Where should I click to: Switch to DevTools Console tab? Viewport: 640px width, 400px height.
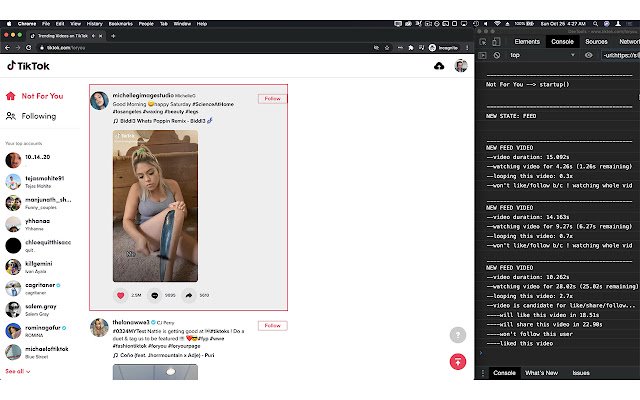562,42
